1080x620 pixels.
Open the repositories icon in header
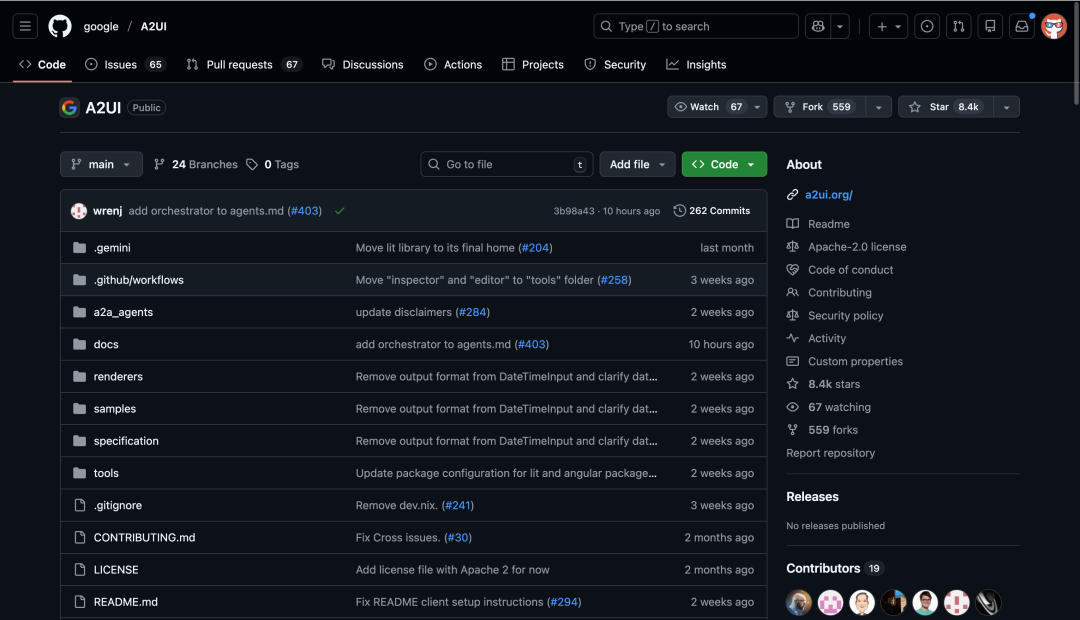pos(990,26)
